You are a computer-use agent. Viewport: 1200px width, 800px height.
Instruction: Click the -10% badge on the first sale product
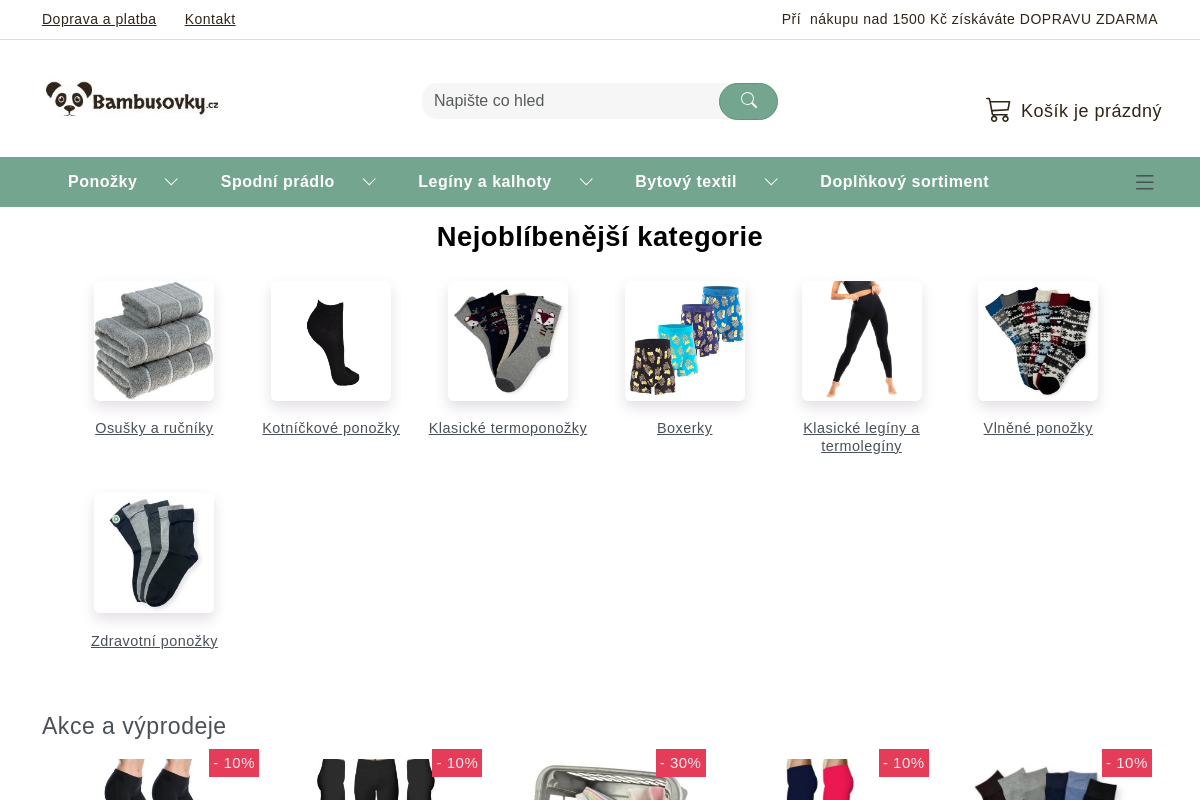(233, 763)
